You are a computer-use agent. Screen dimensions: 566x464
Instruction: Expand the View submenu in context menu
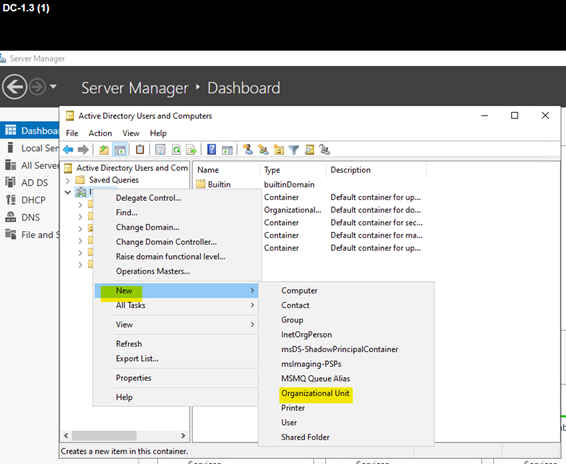176,325
